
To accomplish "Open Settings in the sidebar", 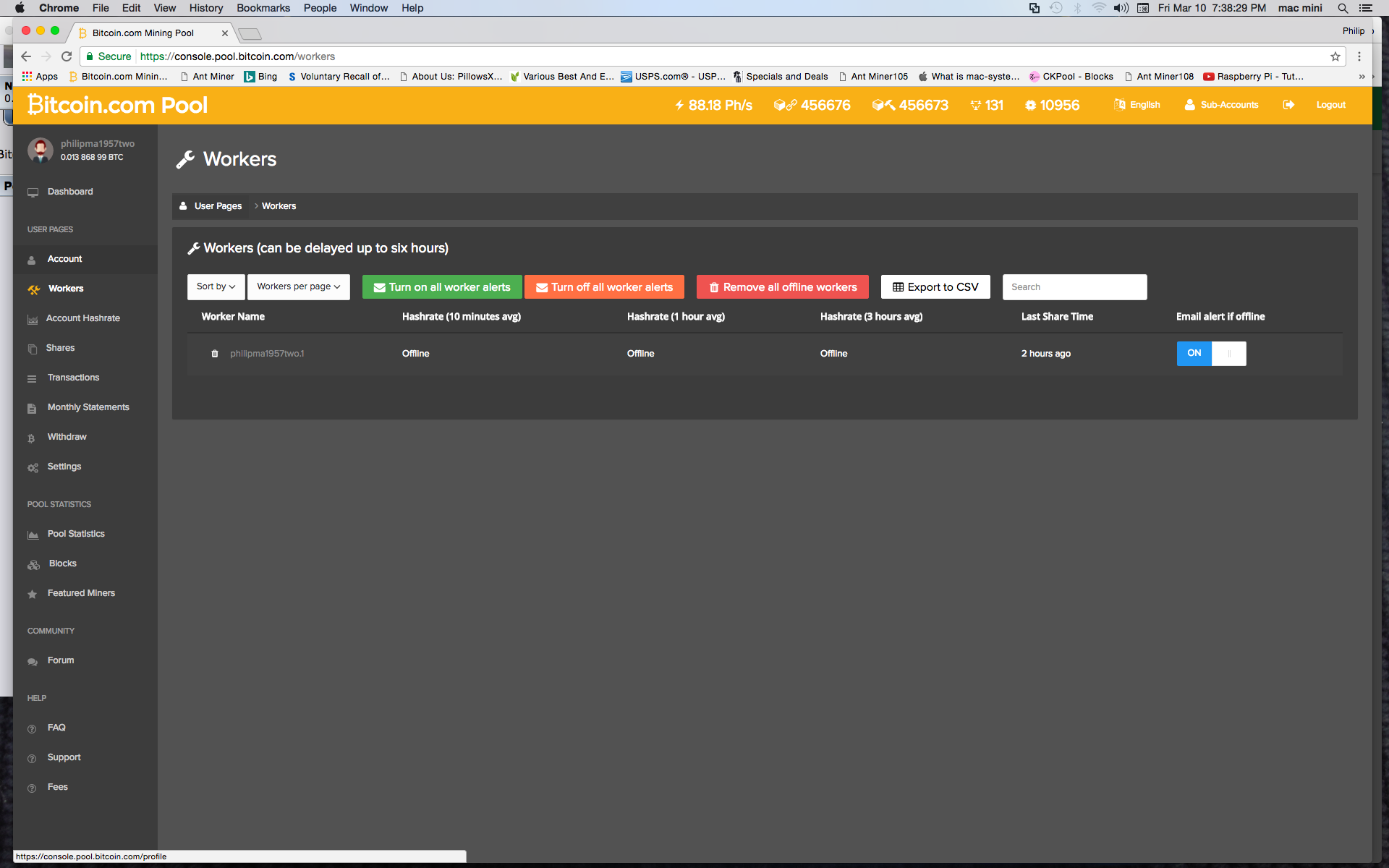I will pos(64,467).
